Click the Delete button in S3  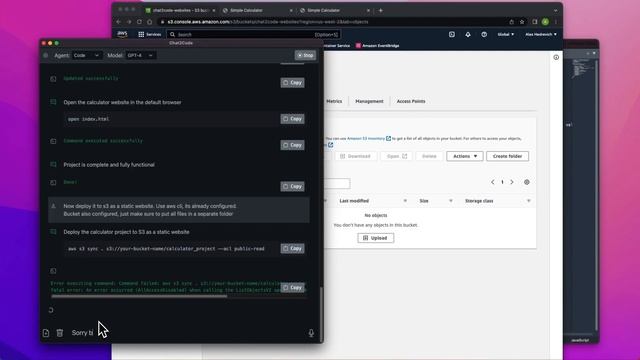(x=429, y=156)
